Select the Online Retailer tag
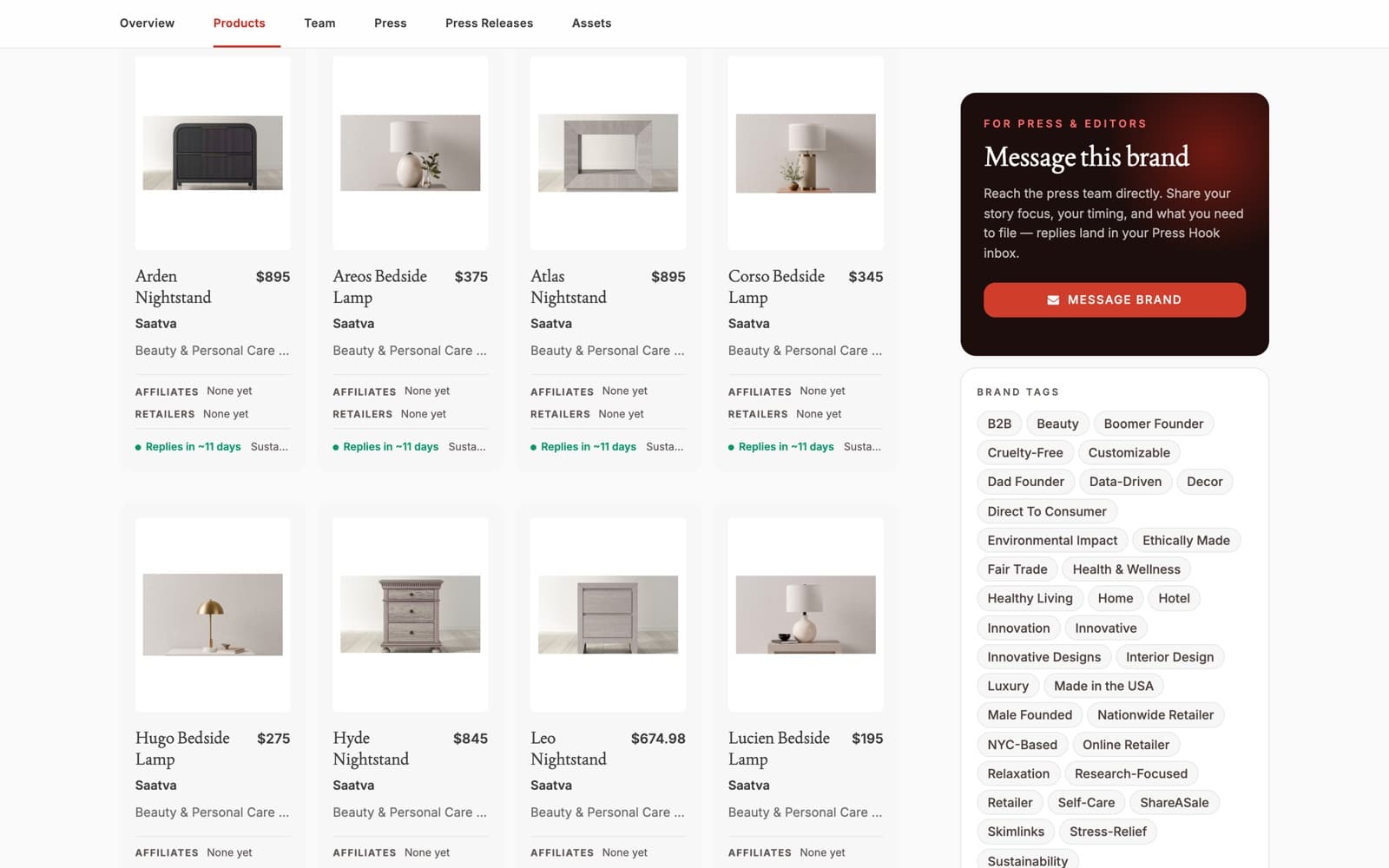 1126,745
